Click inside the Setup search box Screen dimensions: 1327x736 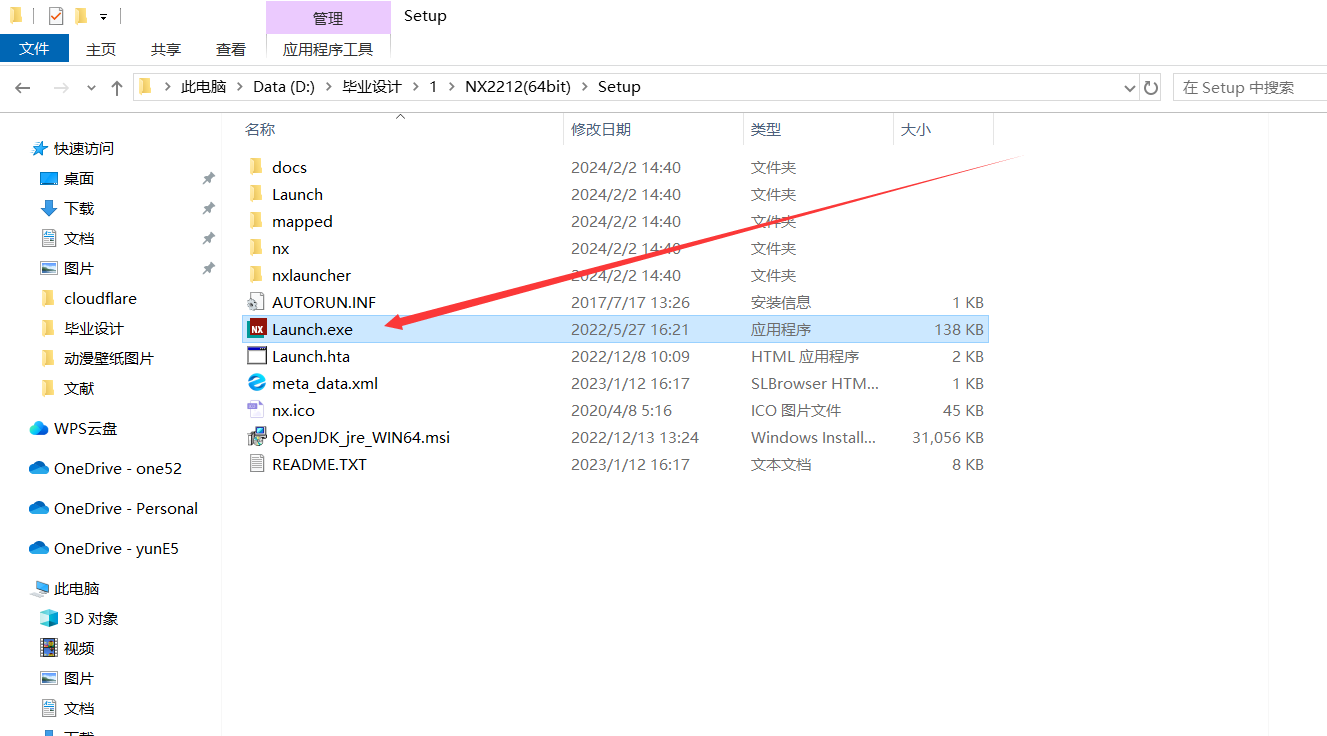tap(1249, 87)
